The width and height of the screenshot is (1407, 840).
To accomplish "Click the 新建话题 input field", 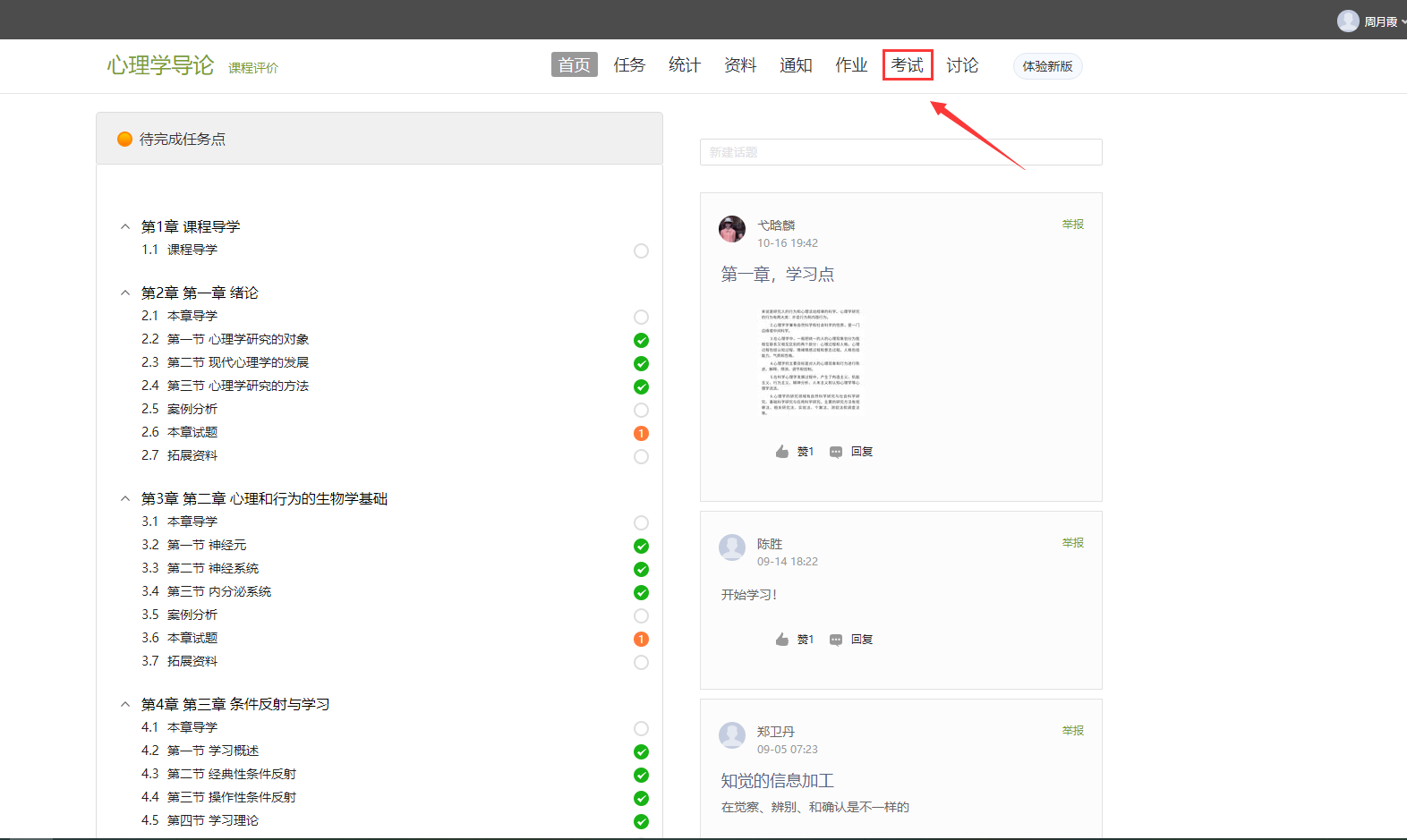I will click(x=900, y=152).
